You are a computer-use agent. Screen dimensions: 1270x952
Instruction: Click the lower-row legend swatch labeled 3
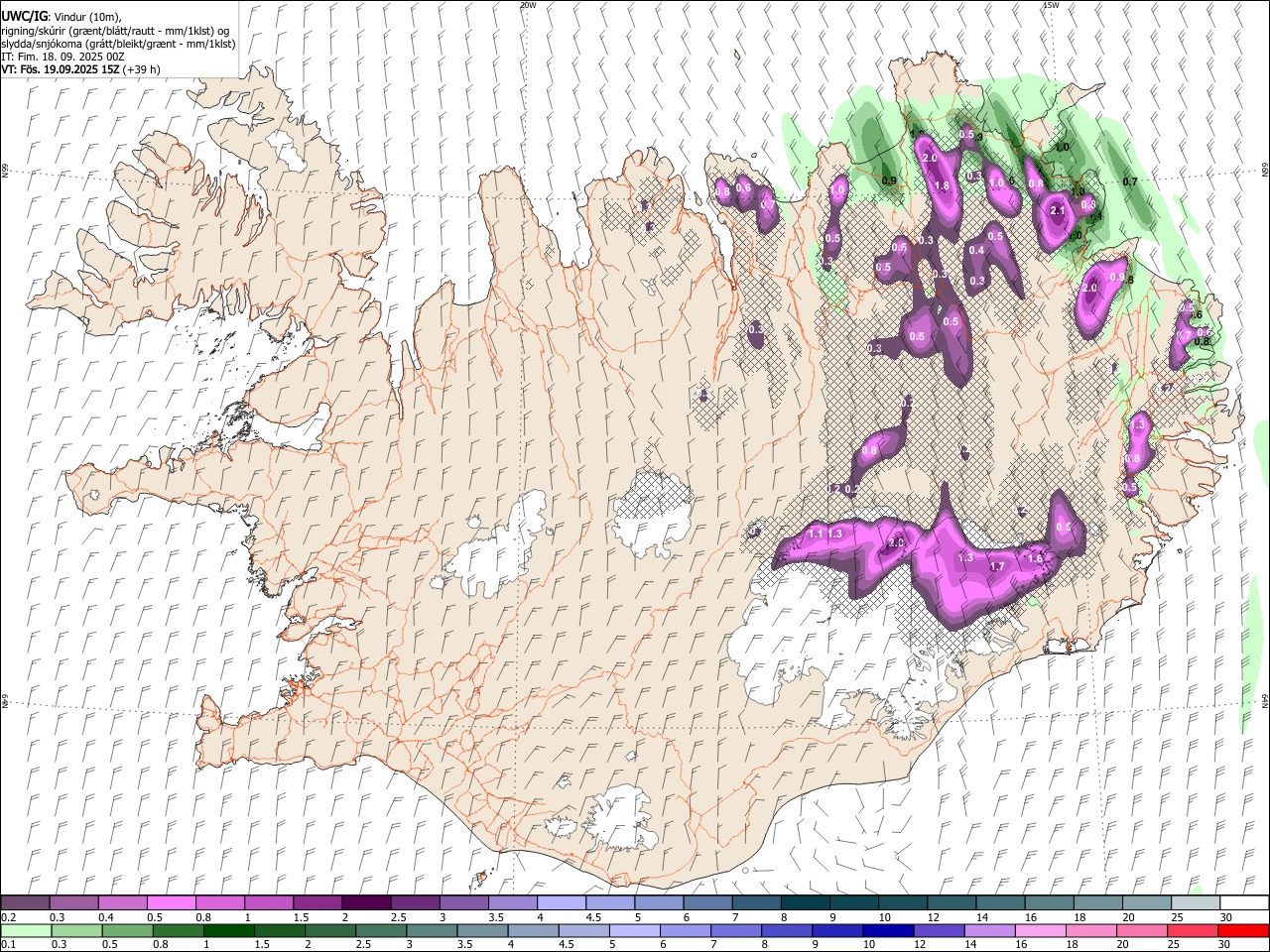[432, 931]
